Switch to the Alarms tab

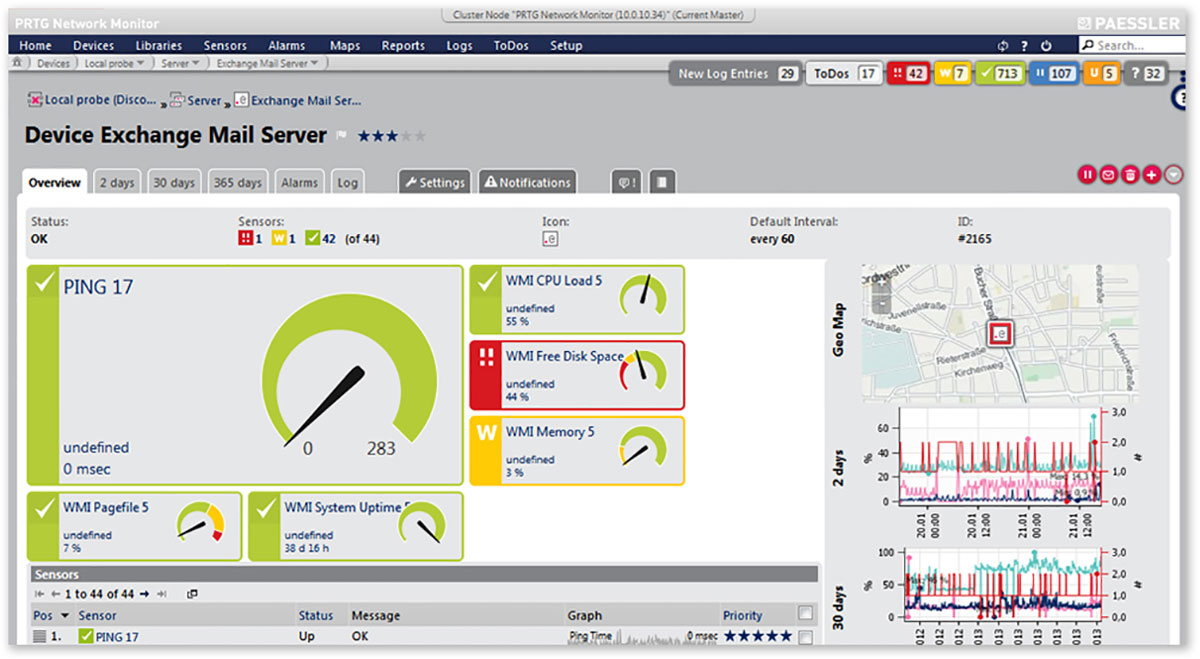tap(299, 183)
